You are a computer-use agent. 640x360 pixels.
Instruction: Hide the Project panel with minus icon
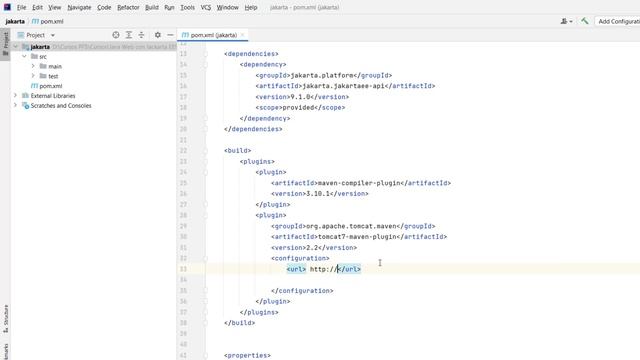coord(170,35)
